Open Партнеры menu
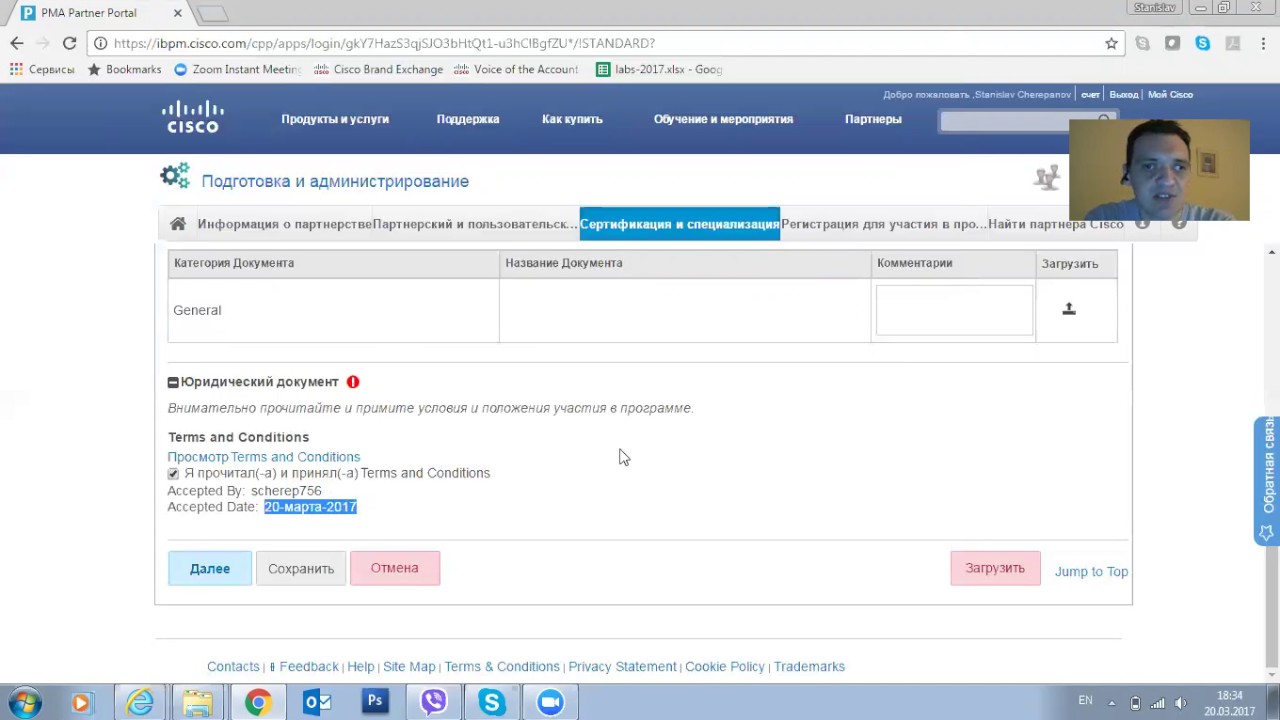Screen dimensions: 1280x720 click(873, 119)
